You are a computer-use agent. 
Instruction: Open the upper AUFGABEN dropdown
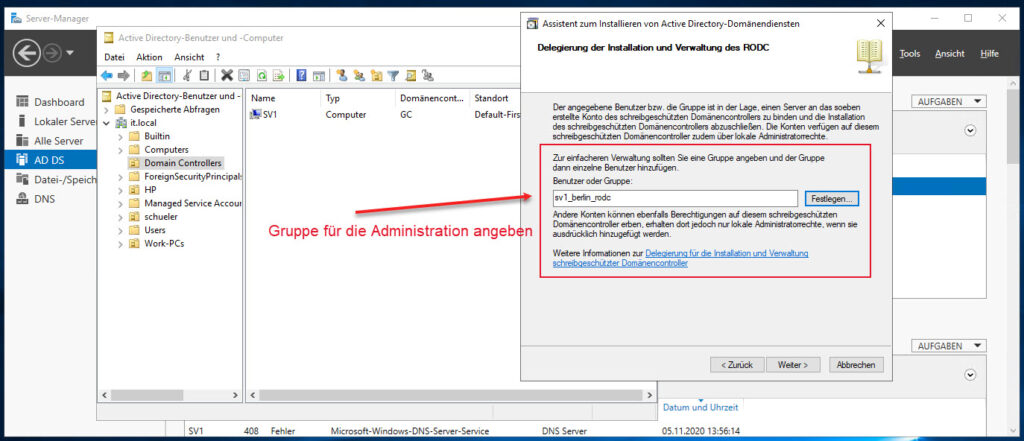pos(949,102)
